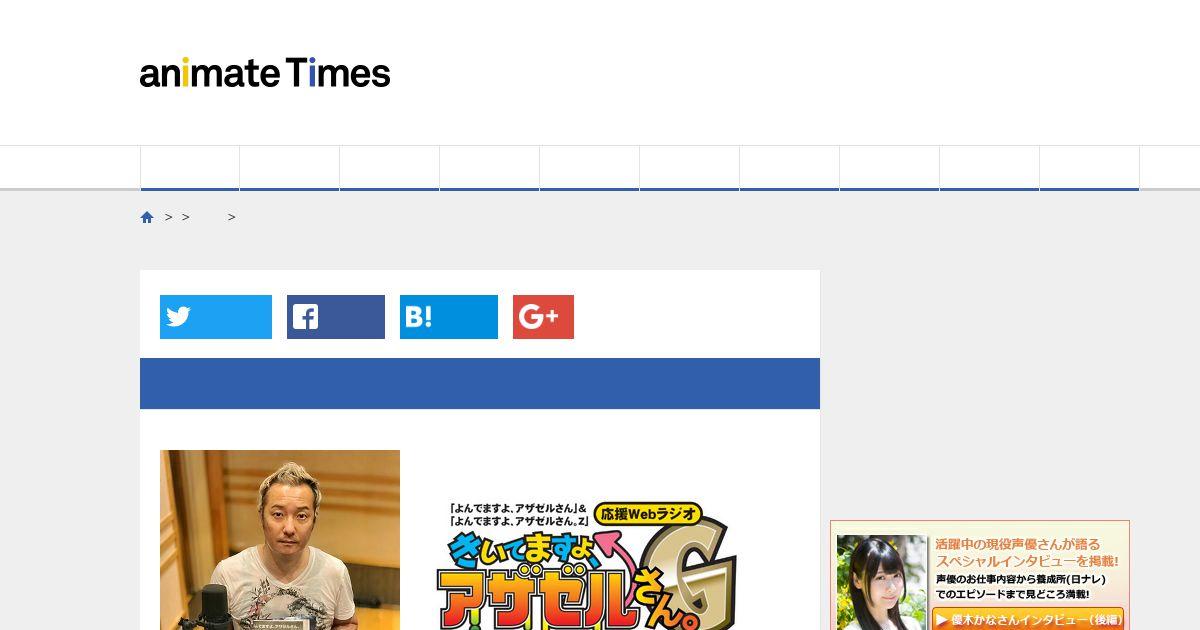Click the 応援Webラジオ label on radio logo
This screenshot has width=1200, height=630.
coord(649,514)
